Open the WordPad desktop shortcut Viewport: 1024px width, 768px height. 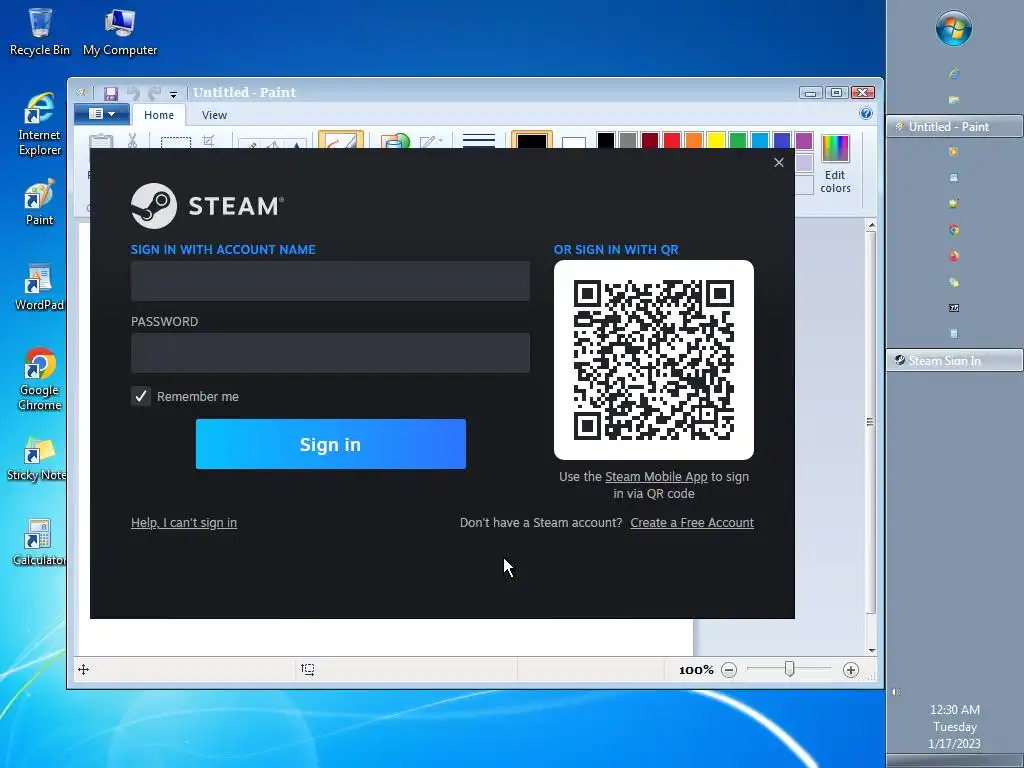(x=39, y=287)
